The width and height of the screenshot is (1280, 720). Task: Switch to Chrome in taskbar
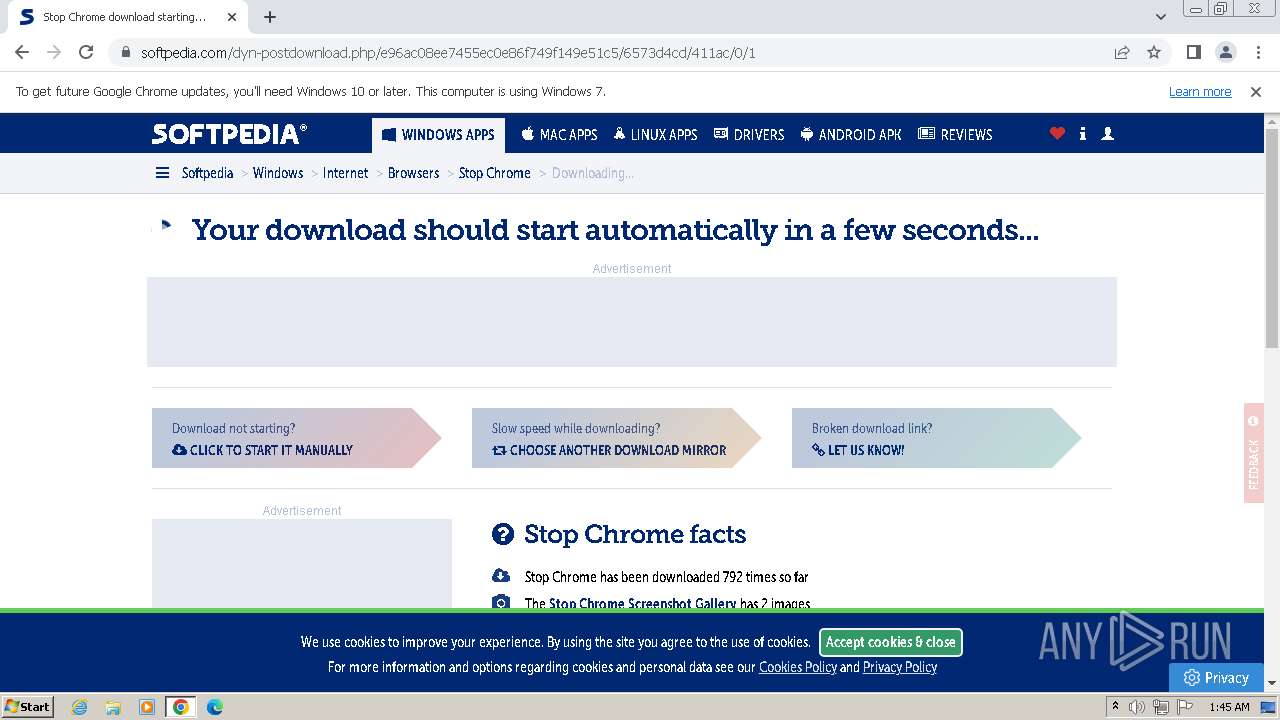[x=181, y=707]
